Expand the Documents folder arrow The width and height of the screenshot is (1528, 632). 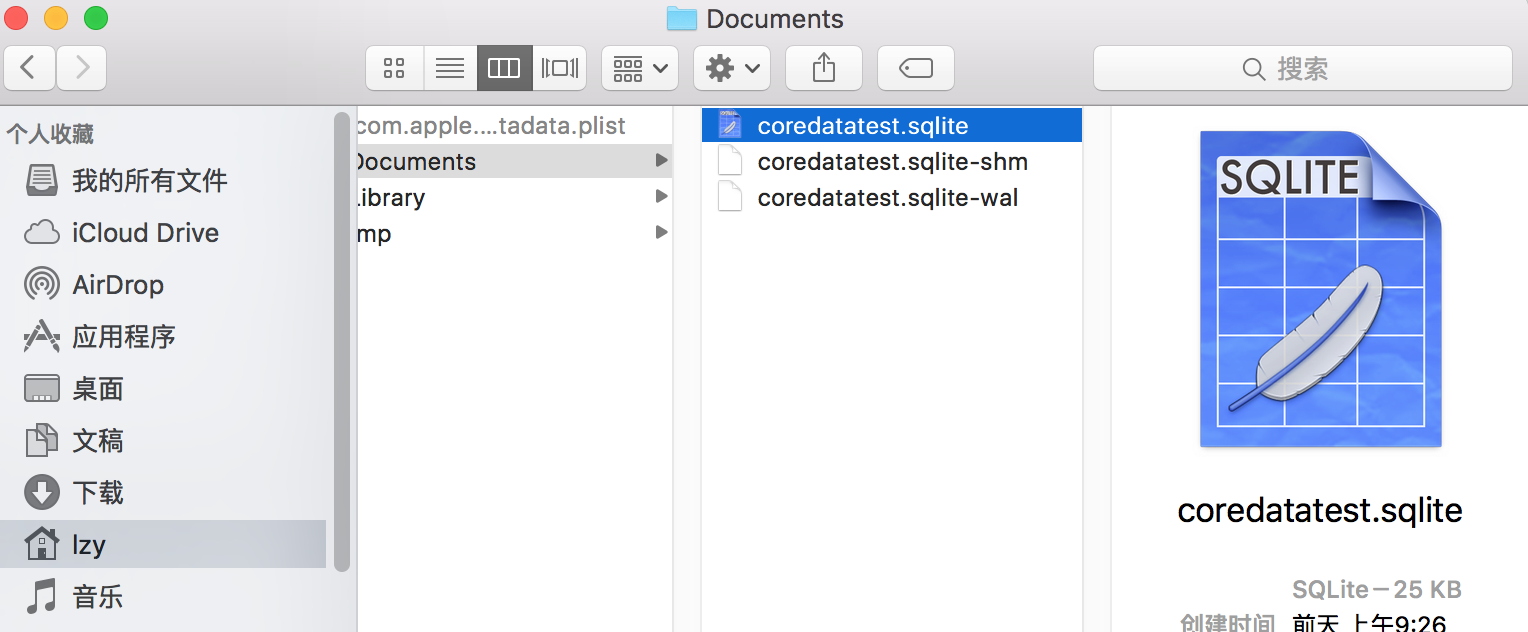(661, 161)
